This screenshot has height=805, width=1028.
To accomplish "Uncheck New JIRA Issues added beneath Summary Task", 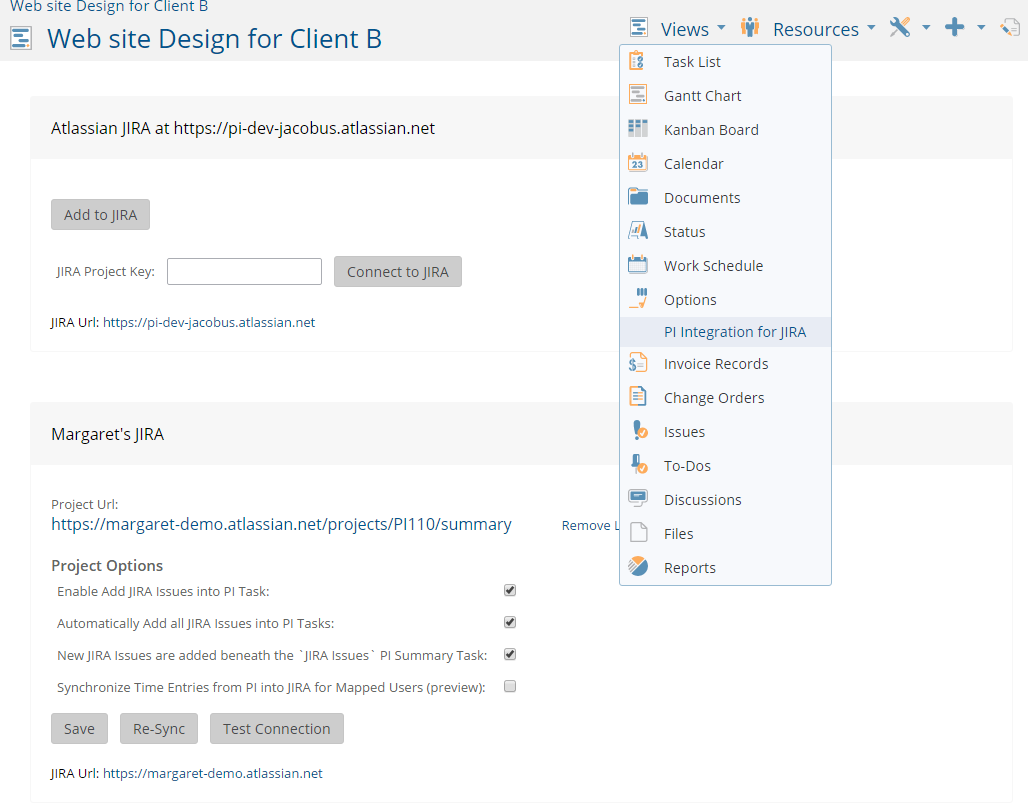I will (x=510, y=654).
